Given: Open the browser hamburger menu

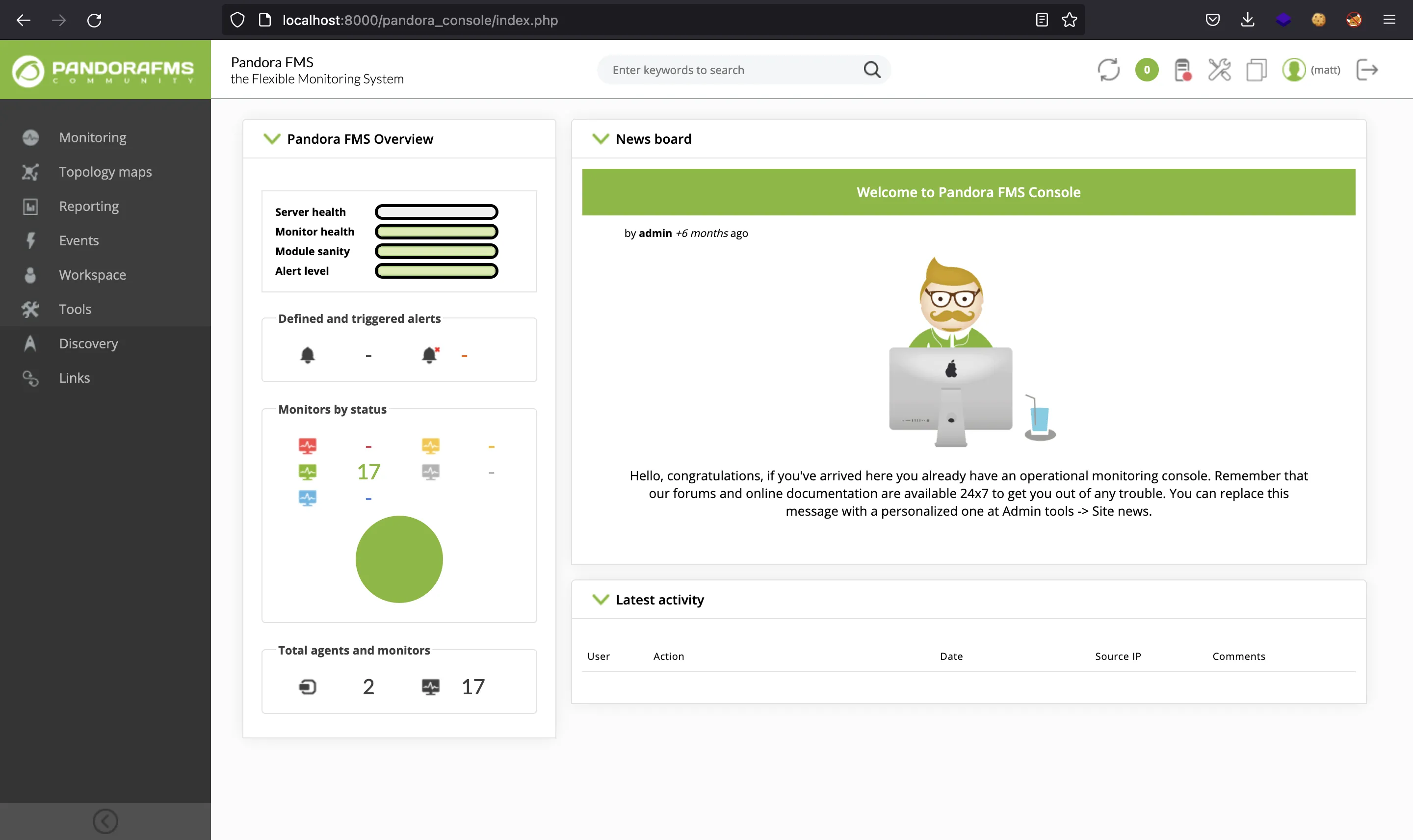Looking at the screenshot, I should [1388, 21].
